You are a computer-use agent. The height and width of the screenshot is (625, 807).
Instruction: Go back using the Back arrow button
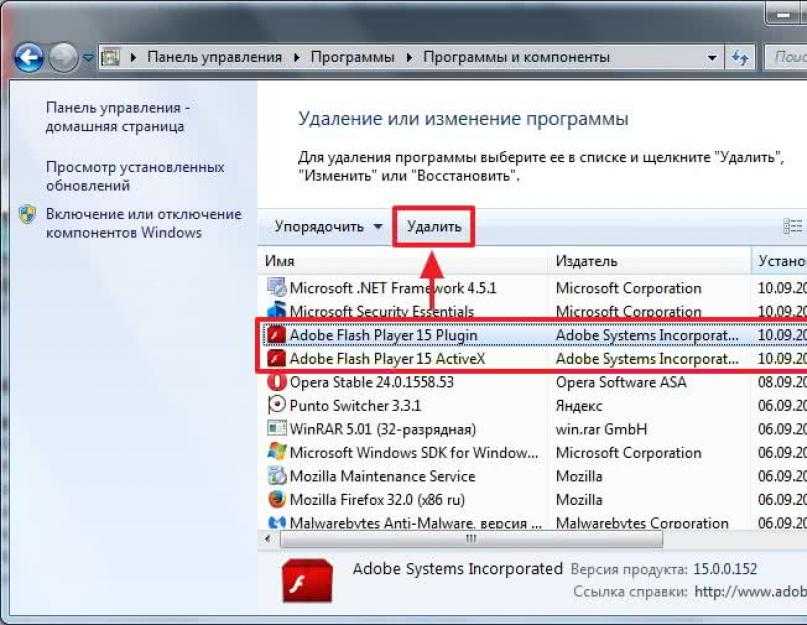[29, 57]
